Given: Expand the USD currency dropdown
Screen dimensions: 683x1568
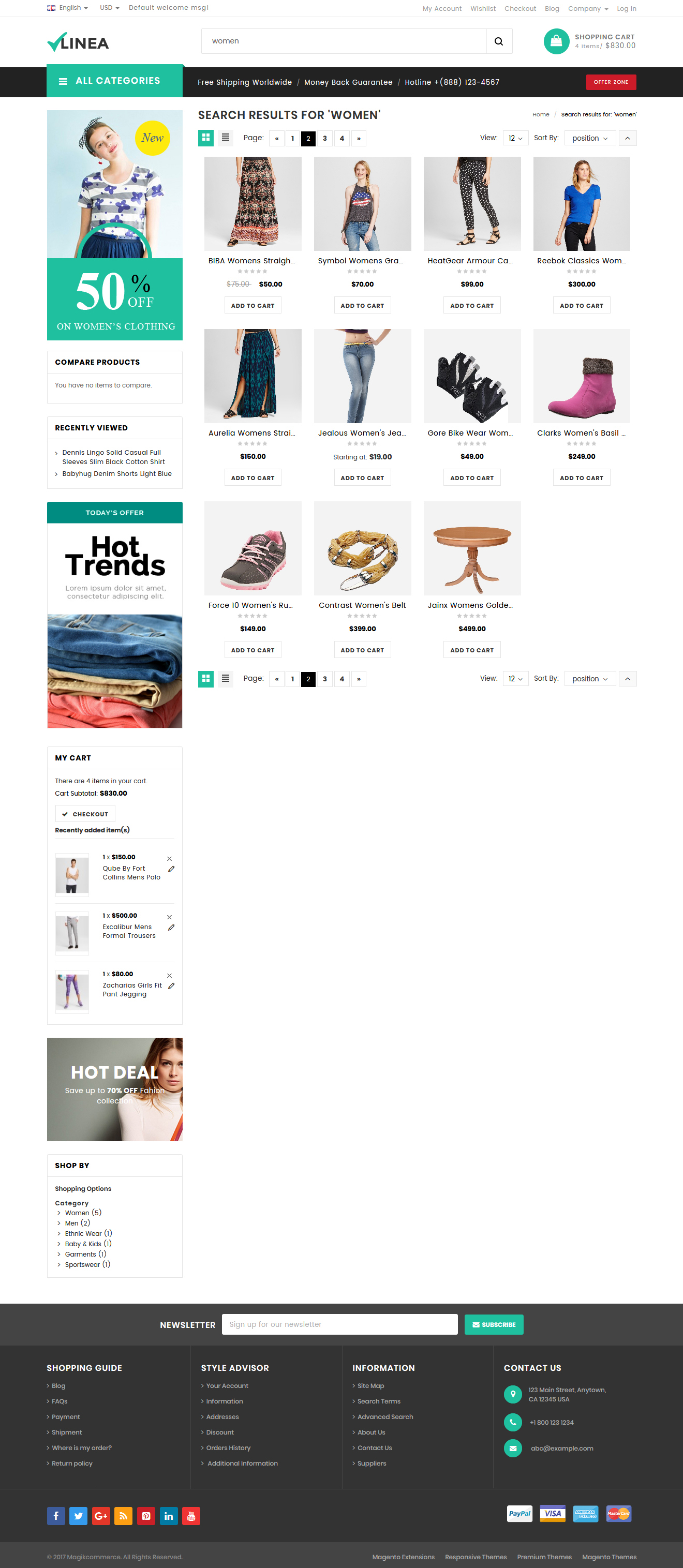Looking at the screenshot, I should pyautogui.click(x=110, y=8).
